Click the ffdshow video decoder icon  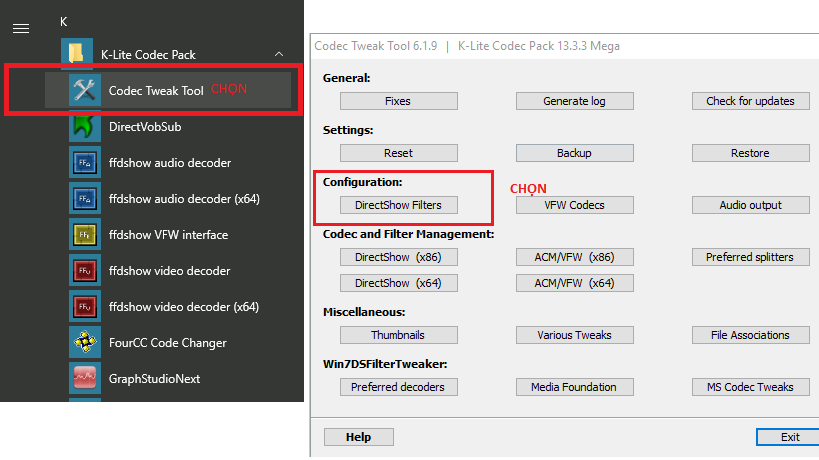[x=85, y=270]
